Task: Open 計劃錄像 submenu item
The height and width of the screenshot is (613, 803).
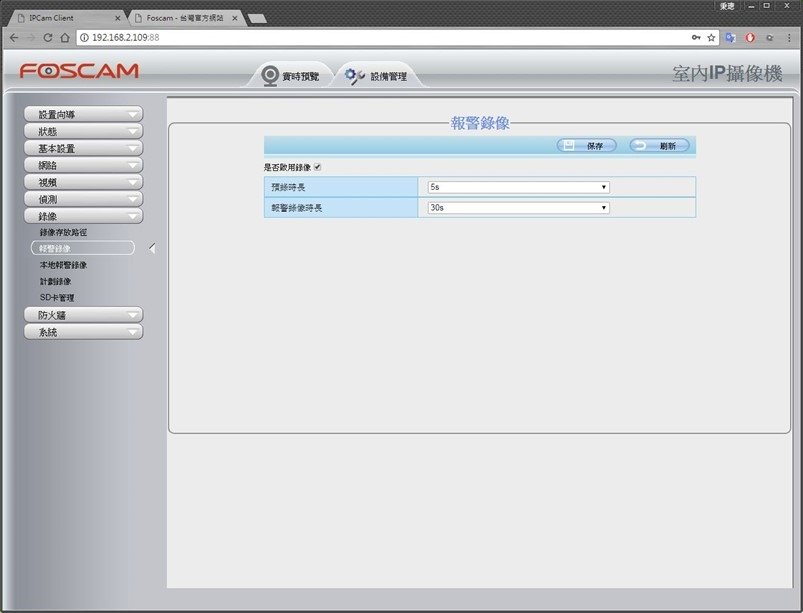Action: pos(56,281)
